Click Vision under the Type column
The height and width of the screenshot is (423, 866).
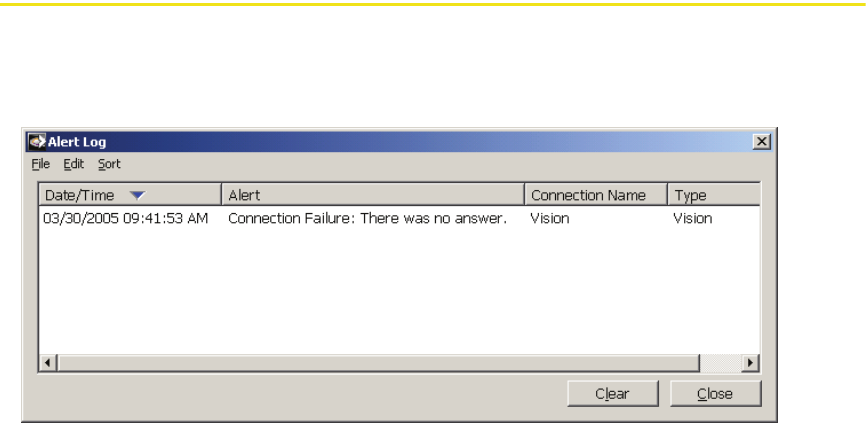click(x=693, y=219)
